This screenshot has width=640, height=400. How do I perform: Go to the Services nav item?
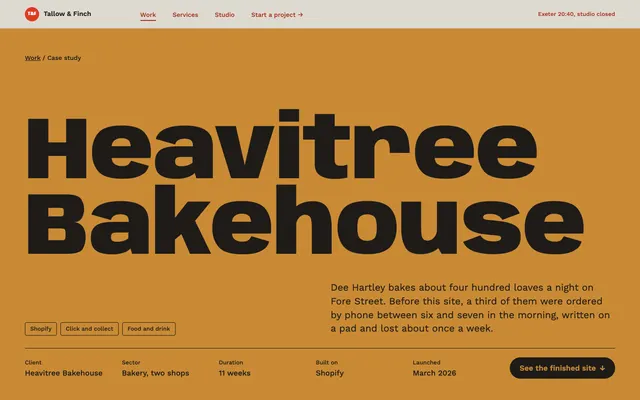pos(185,15)
